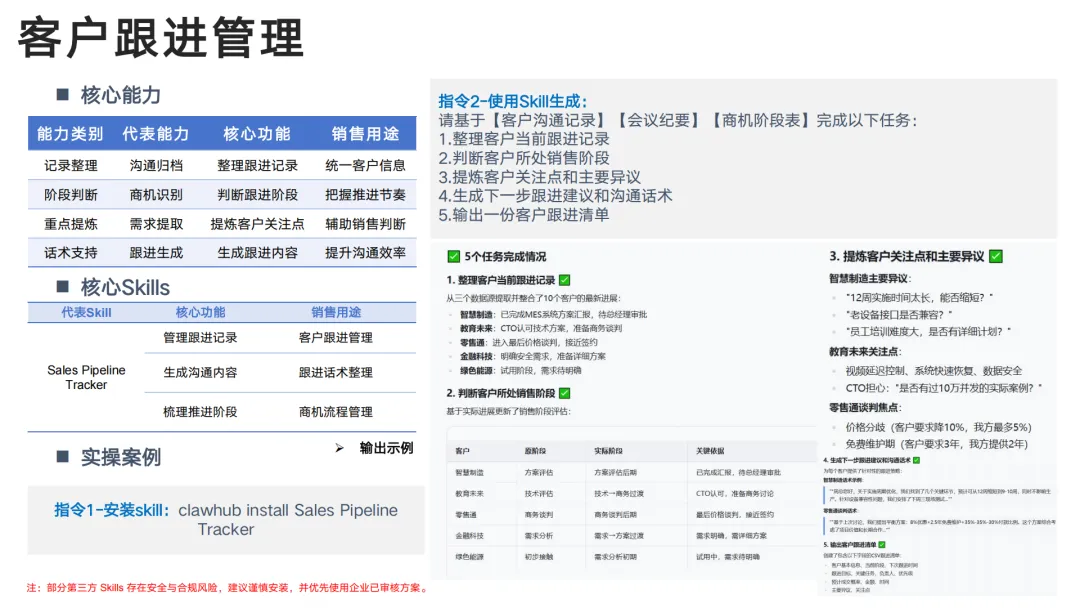Select the 记录整理 cell
This screenshot has height=608, width=1080.
click(x=71, y=165)
